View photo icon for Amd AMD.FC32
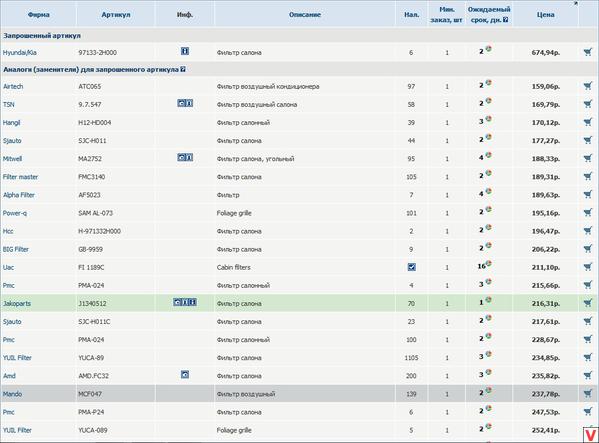Screen dimensions: 599x443 (x=185, y=375)
